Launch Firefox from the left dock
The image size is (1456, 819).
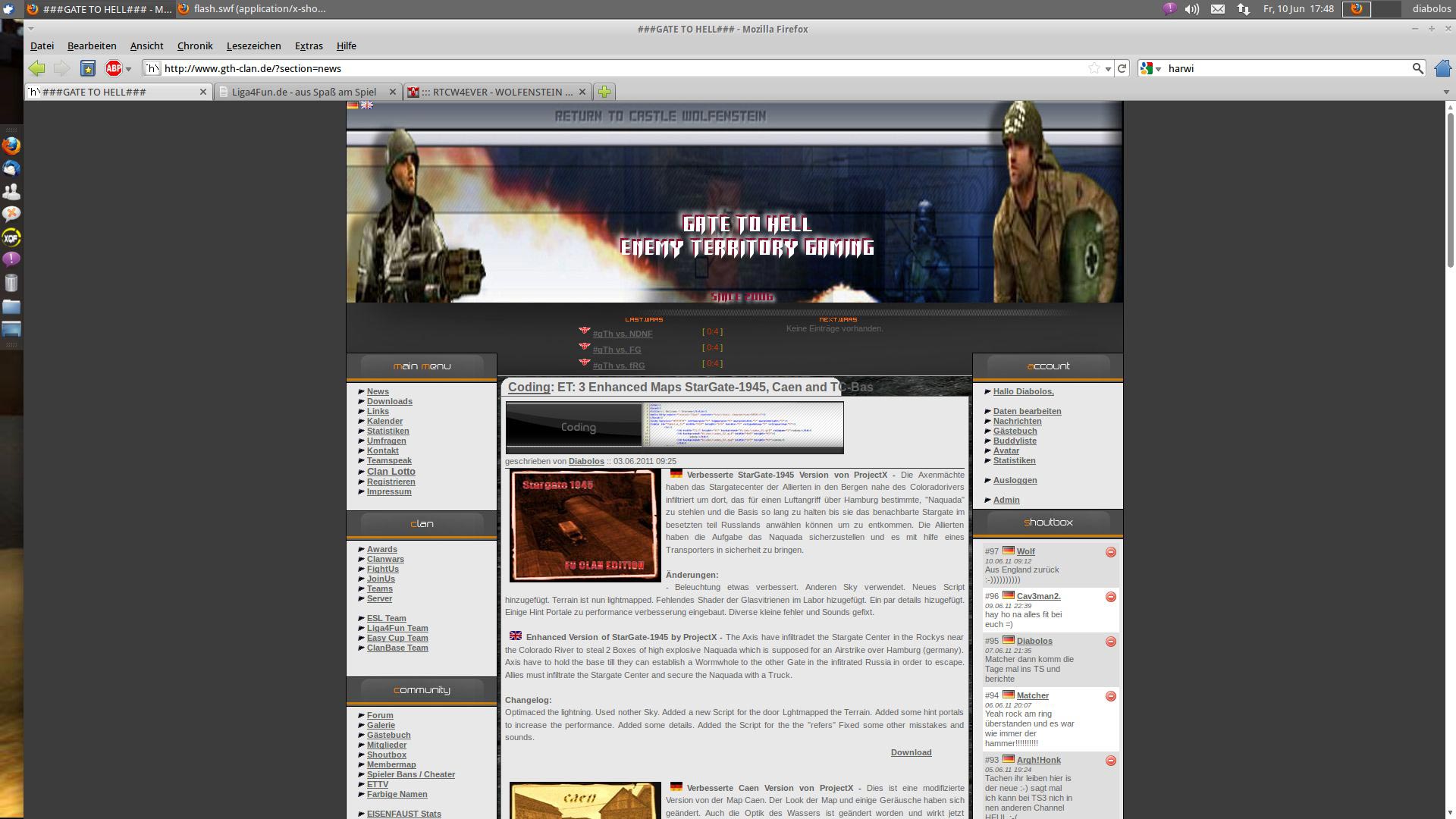pyautogui.click(x=11, y=145)
